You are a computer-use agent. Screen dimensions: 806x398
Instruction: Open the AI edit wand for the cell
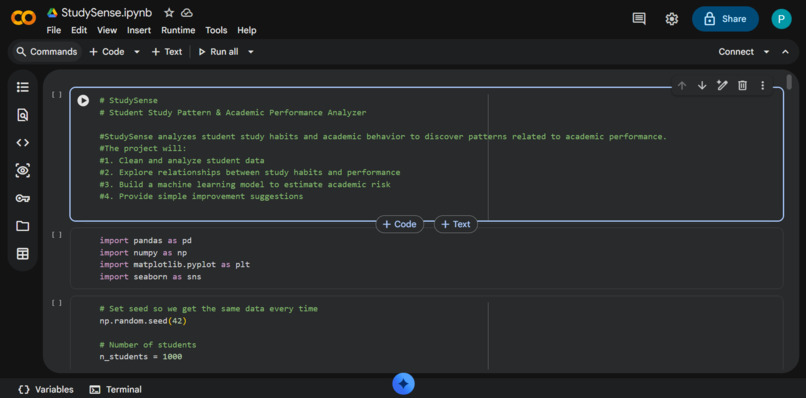point(722,85)
